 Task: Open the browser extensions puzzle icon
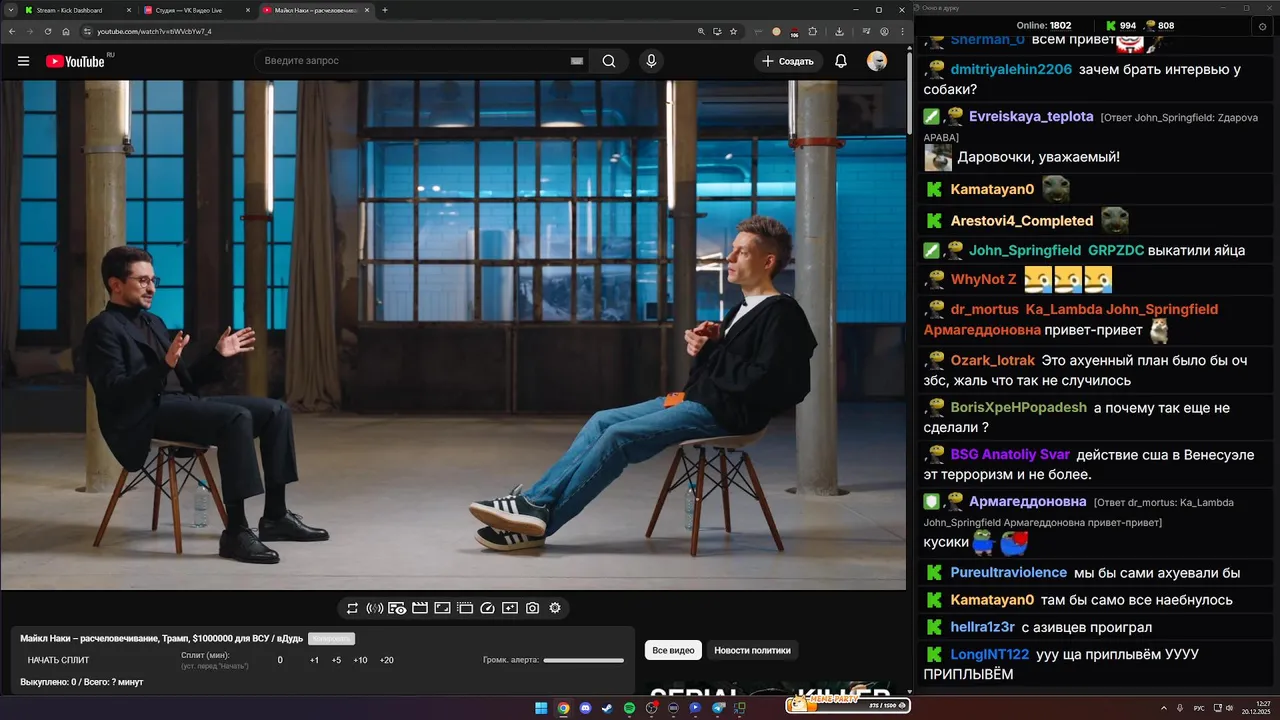[x=813, y=31]
